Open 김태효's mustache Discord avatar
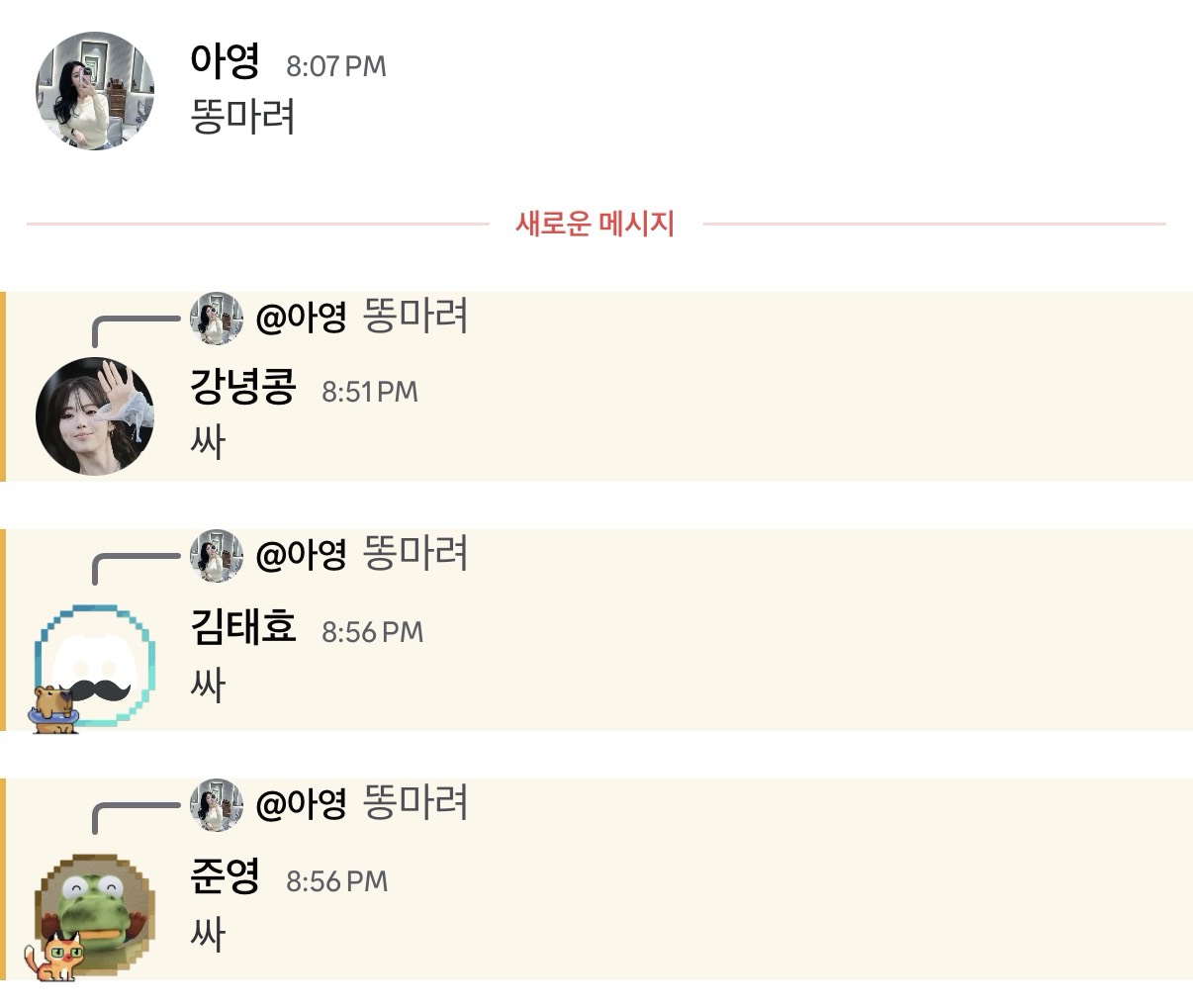 coord(95,665)
